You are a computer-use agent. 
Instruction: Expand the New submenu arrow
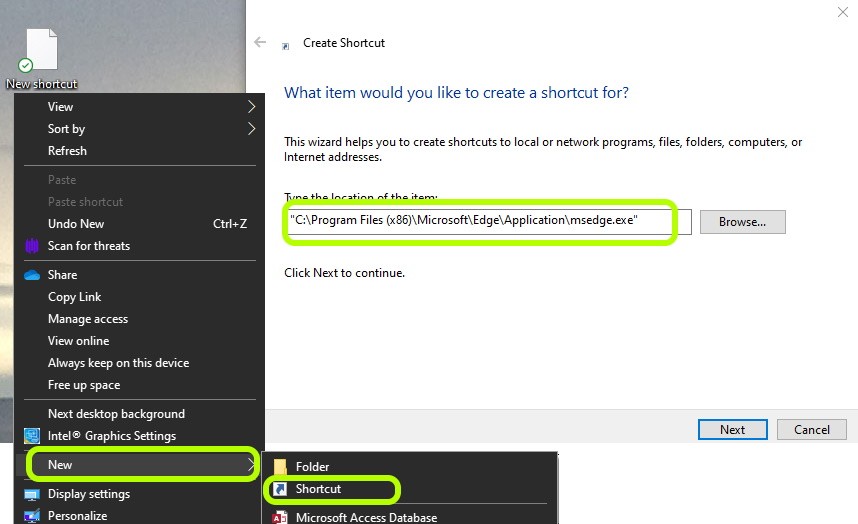pyautogui.click(x=250, y=465)
